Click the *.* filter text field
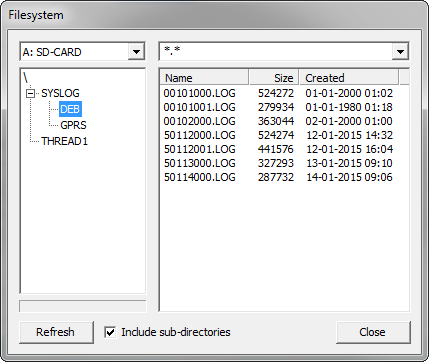429x362 pixels. (276, 52)
